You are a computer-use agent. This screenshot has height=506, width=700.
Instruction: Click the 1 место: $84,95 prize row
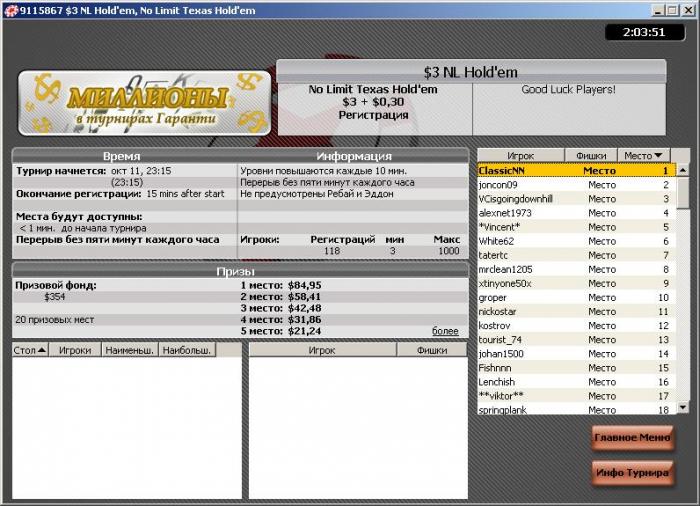coord(280,285)
